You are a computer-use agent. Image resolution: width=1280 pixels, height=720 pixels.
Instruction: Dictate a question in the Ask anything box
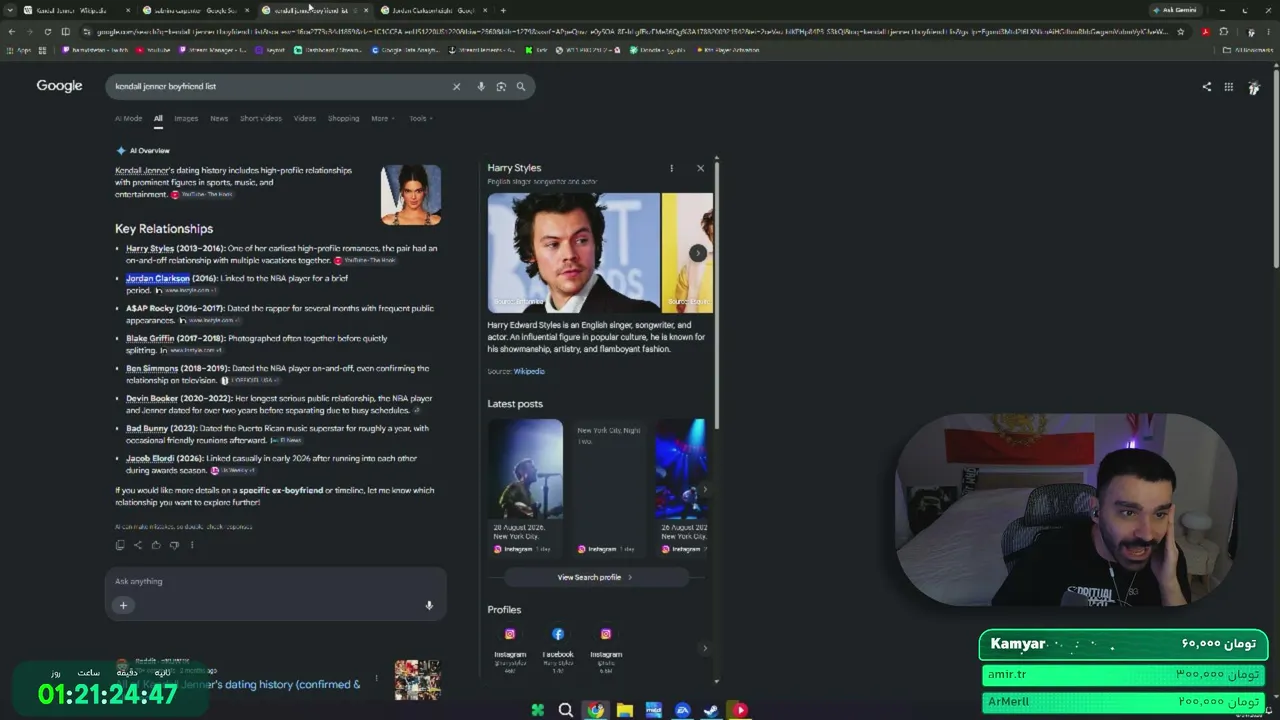coord(429,605)
